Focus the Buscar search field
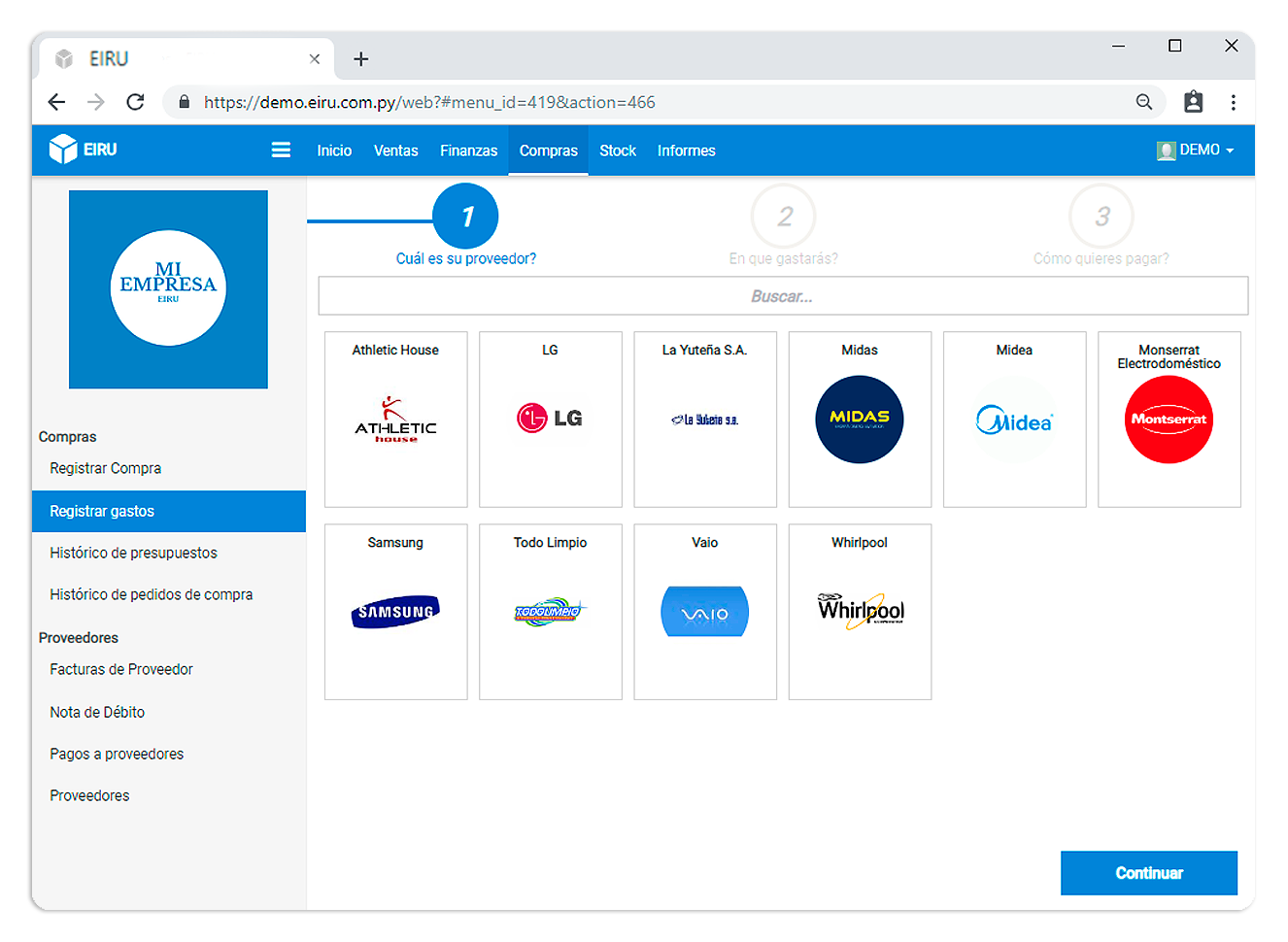The image size is (1288, 942). (783, 296)
